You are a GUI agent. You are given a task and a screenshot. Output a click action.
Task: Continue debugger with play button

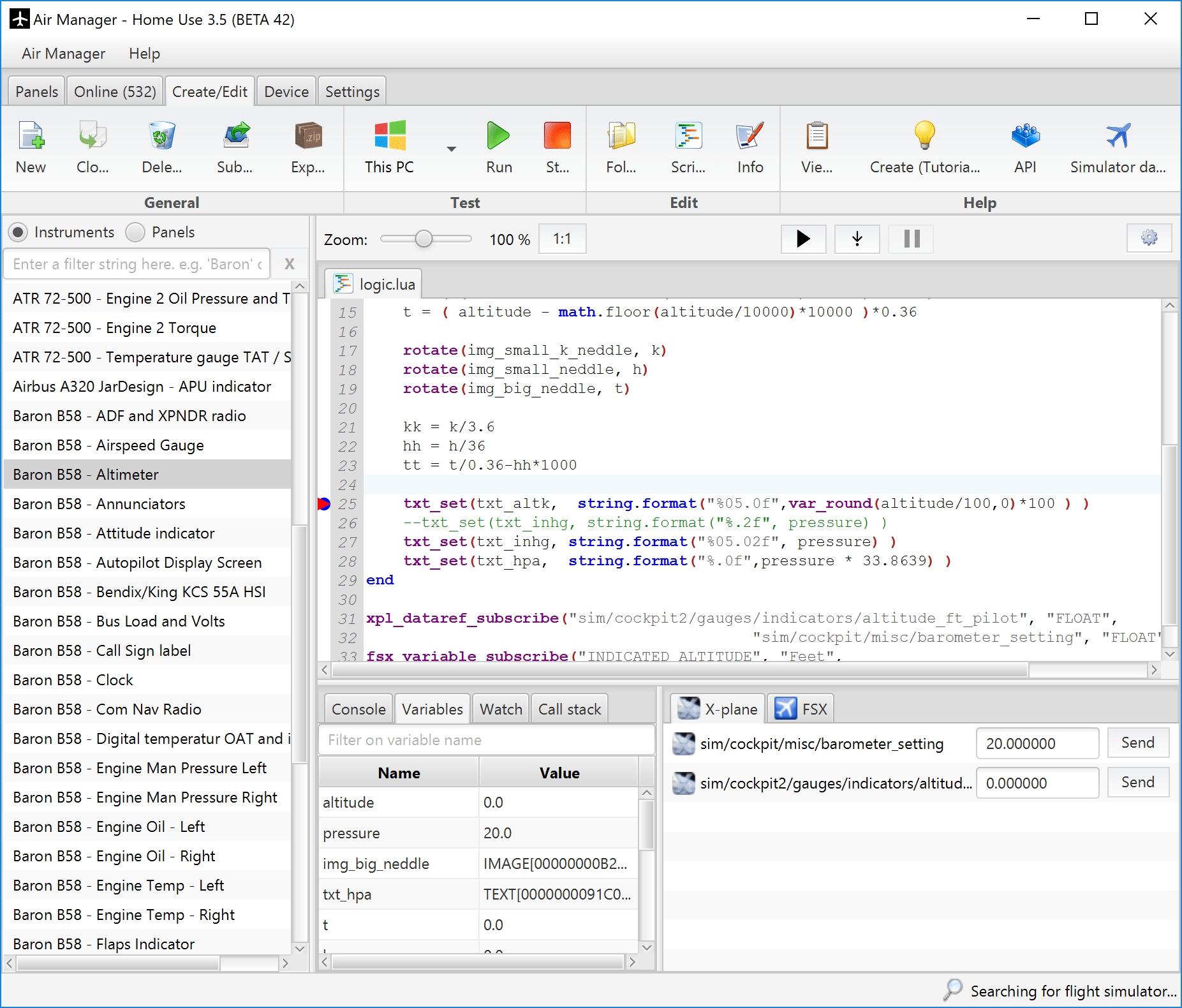click(x=804, y=239)
